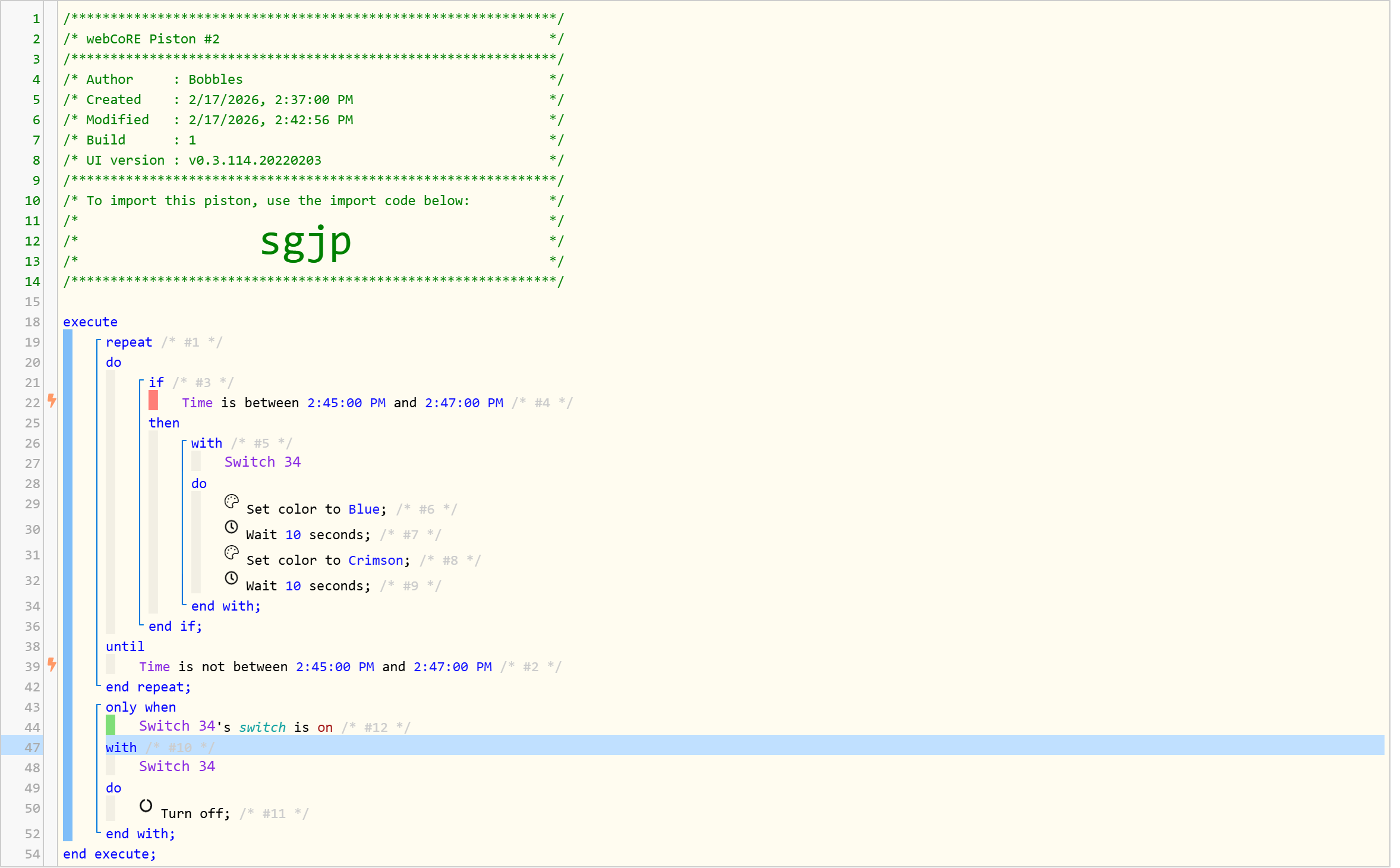Screen dimensions: 1400x868
Task: Click the Blue color value
Action: click(x=364, y=510)
